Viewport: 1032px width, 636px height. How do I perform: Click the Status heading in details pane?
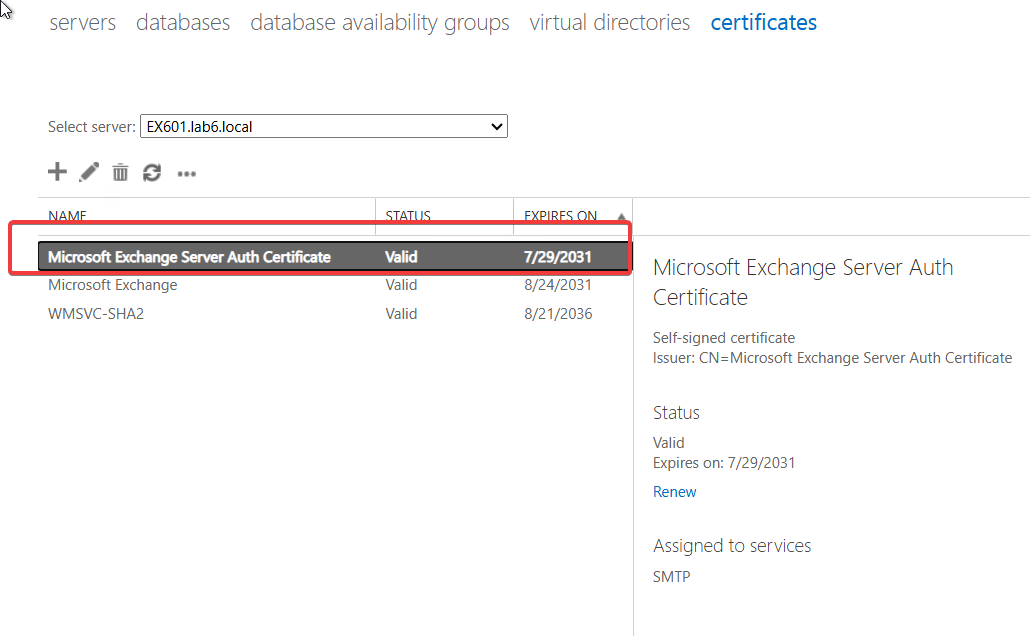tap(676, 413)
